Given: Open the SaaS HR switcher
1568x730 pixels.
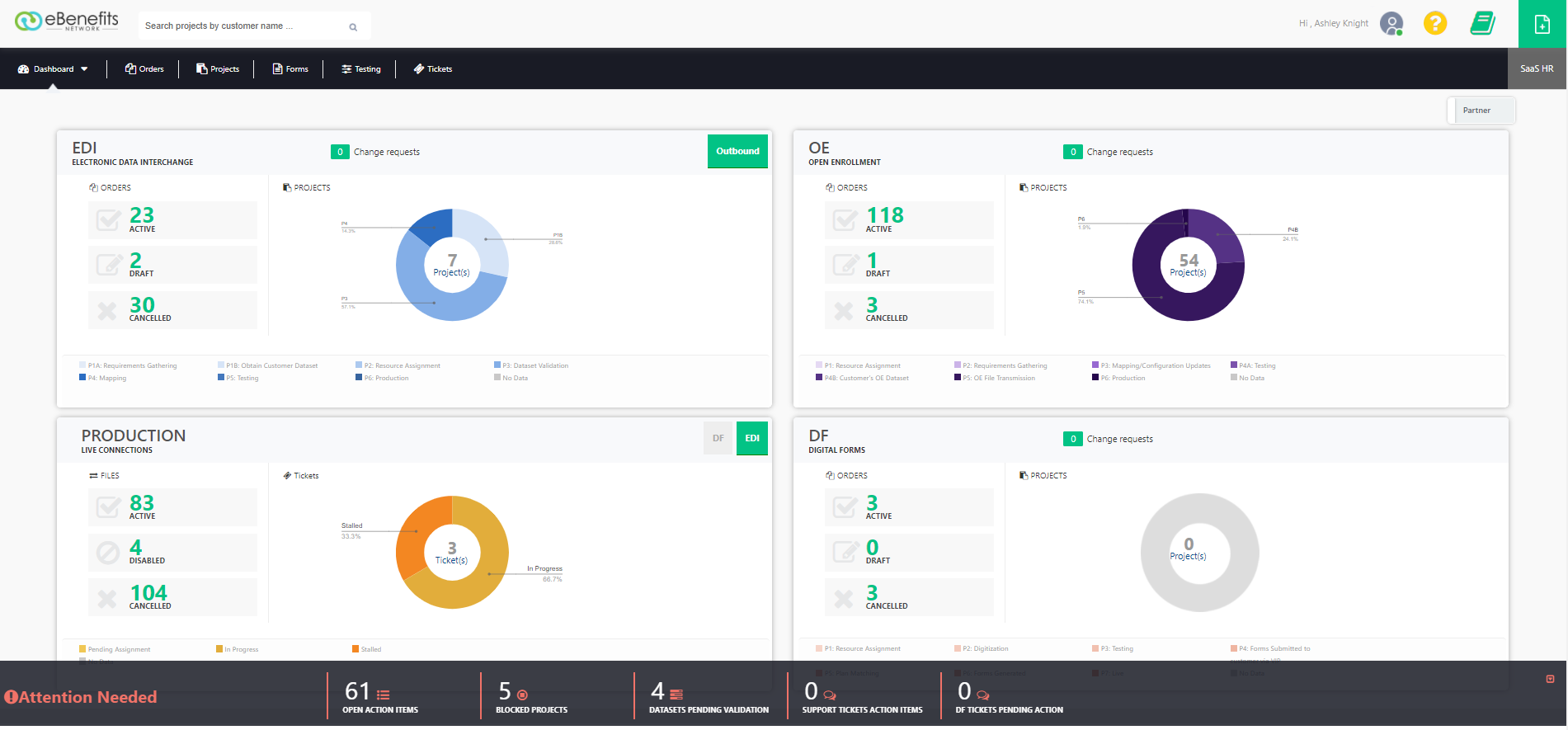Looking at the screenshot, I should tap(1537, 69).
